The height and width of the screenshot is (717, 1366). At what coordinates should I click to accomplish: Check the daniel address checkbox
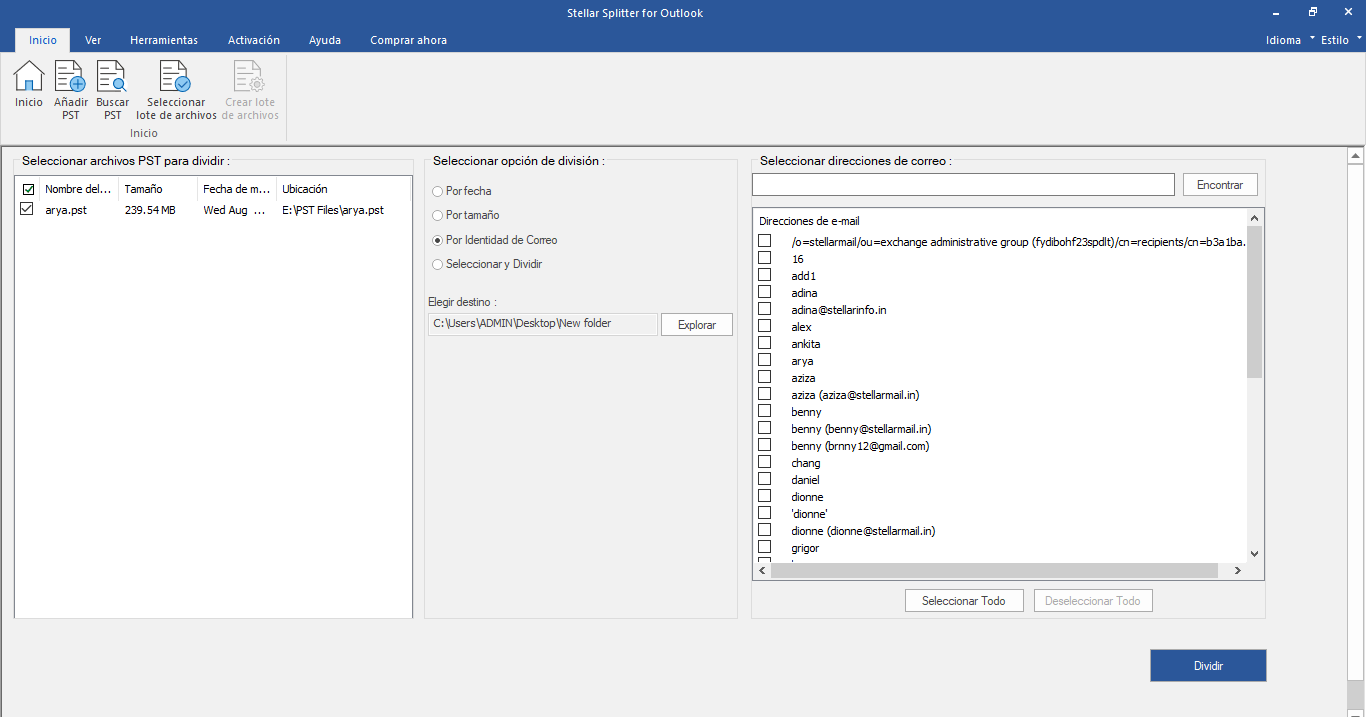[x=765, y=479]
